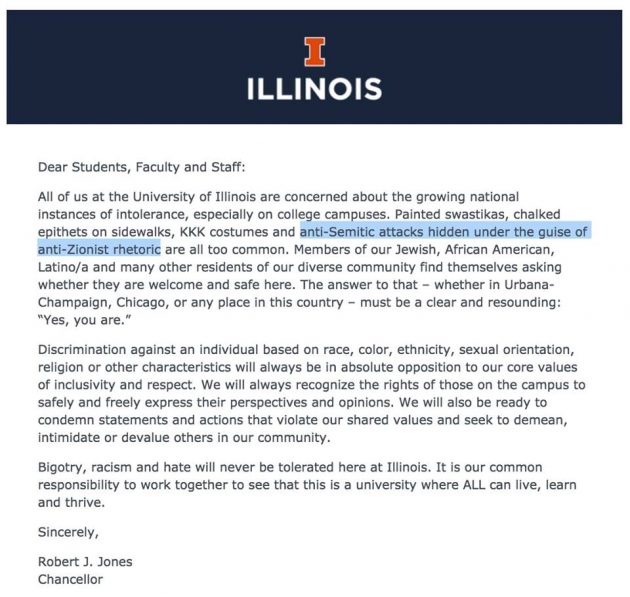Click 'sexual orientation,' in second paragraph

(517, 350)
